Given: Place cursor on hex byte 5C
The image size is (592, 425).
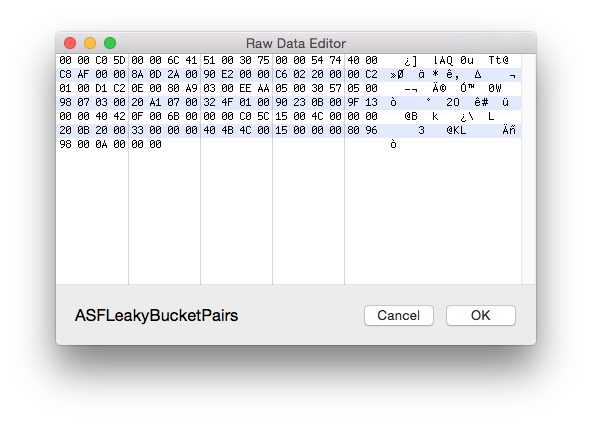Looking at the screenshot, I should pyautogui.click(x=264, y=116).
